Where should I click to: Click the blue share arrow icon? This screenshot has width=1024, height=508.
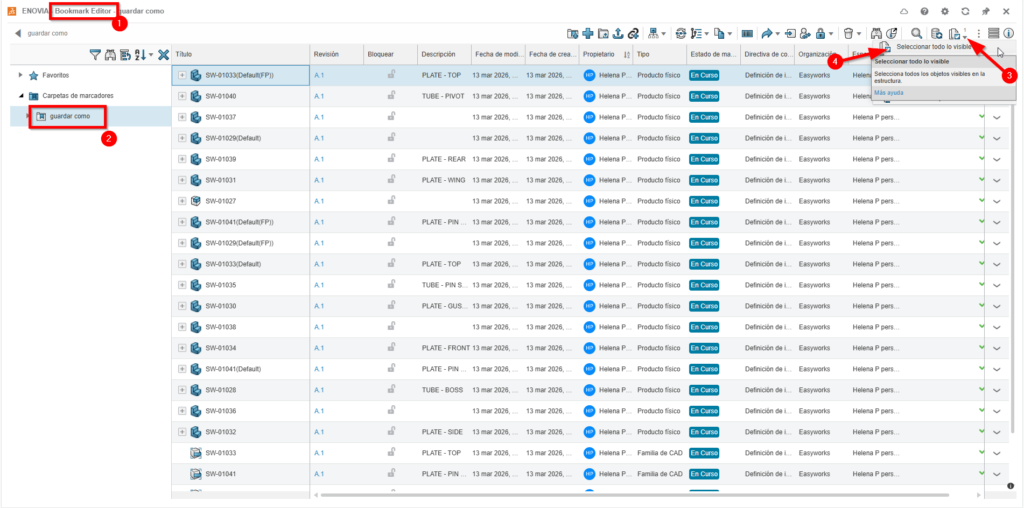(767, 33)
